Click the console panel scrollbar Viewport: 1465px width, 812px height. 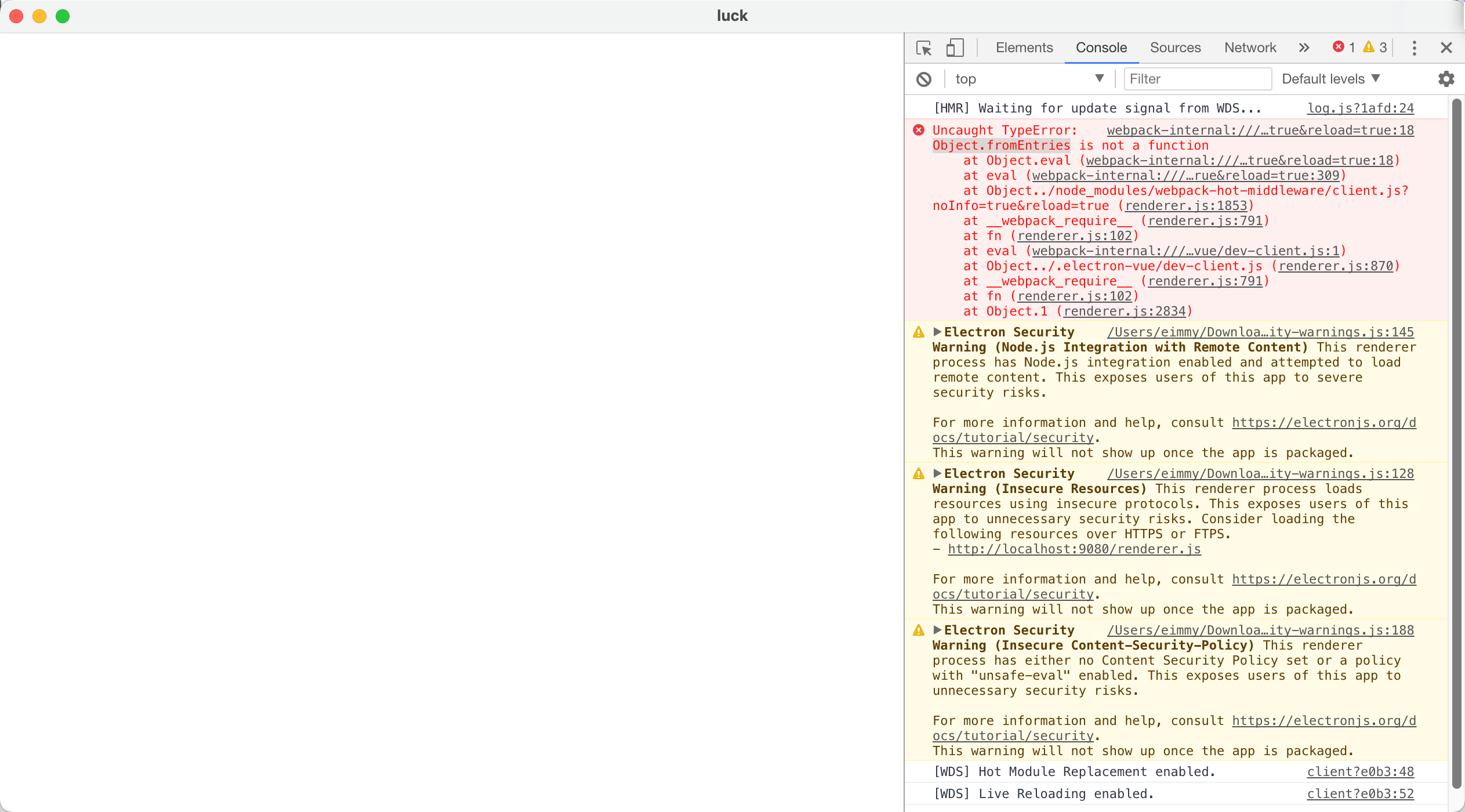[1457, 406]
